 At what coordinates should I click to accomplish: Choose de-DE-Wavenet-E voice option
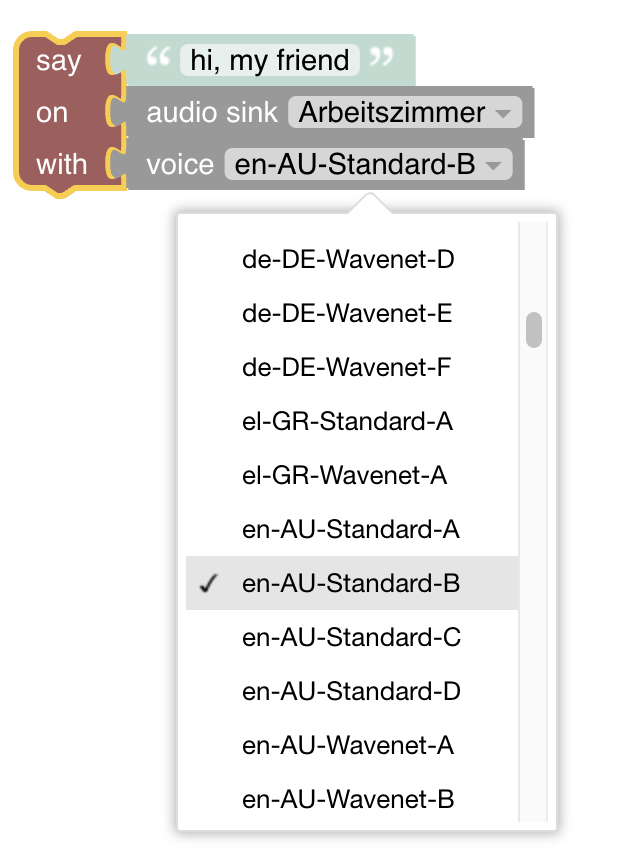[347, 314]
